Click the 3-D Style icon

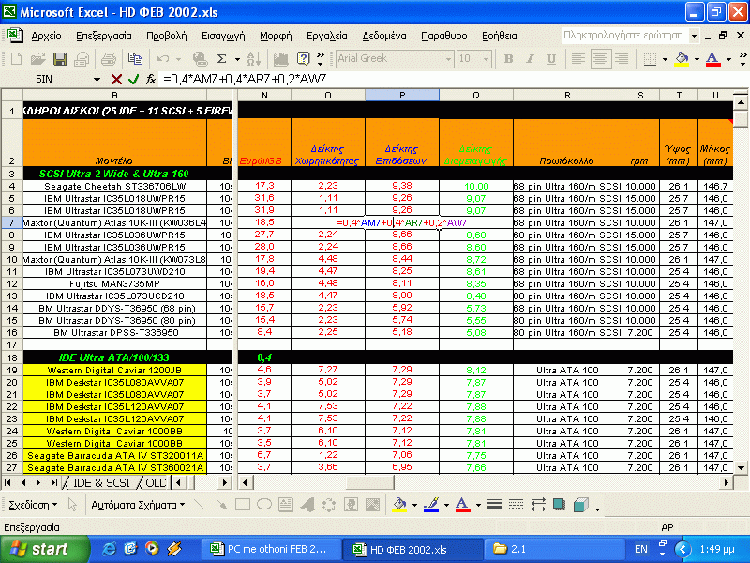581,505
